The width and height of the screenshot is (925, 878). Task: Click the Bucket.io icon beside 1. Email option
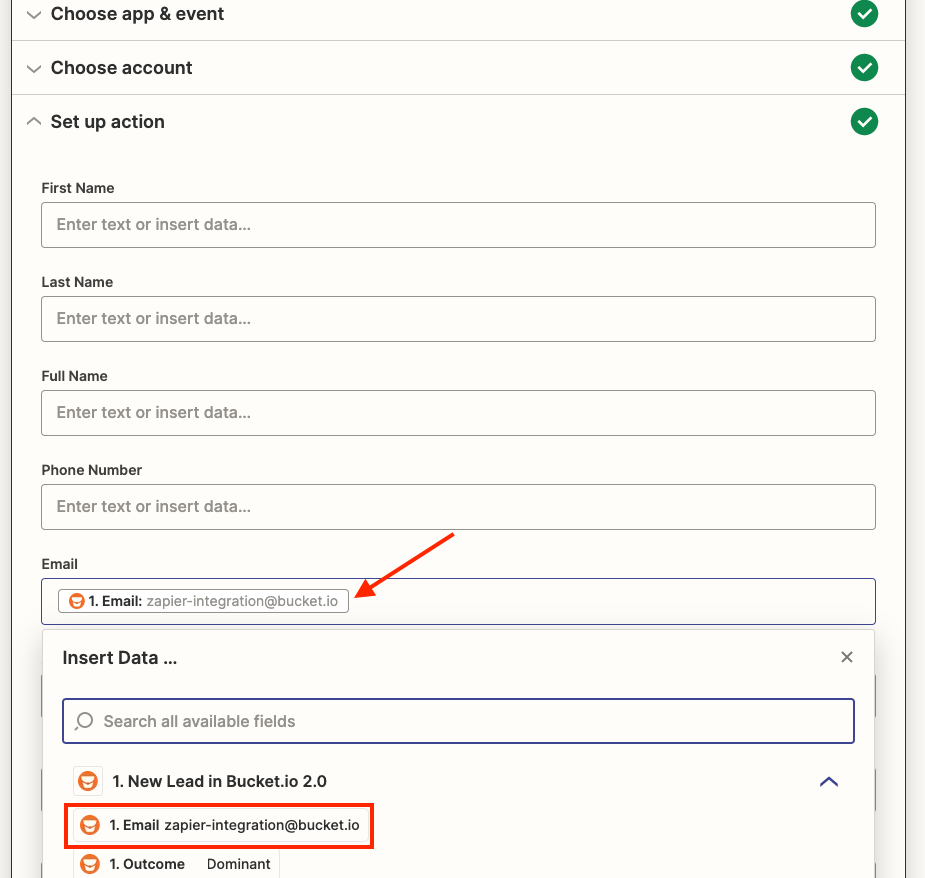(x=90, y=826)
